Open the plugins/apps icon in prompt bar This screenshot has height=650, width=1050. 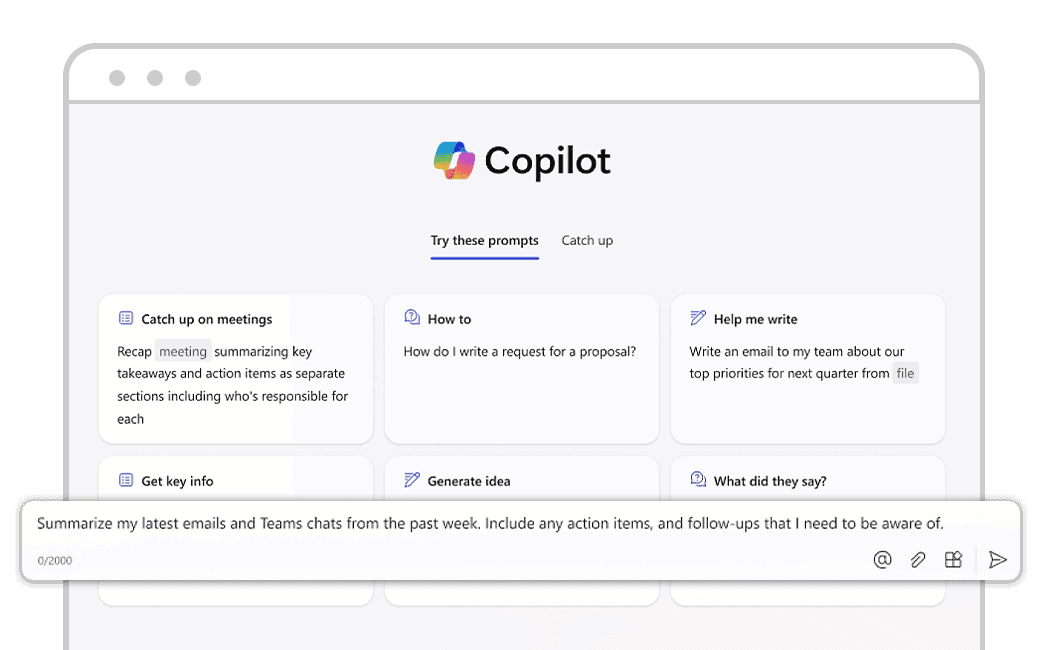pos(953,560)
